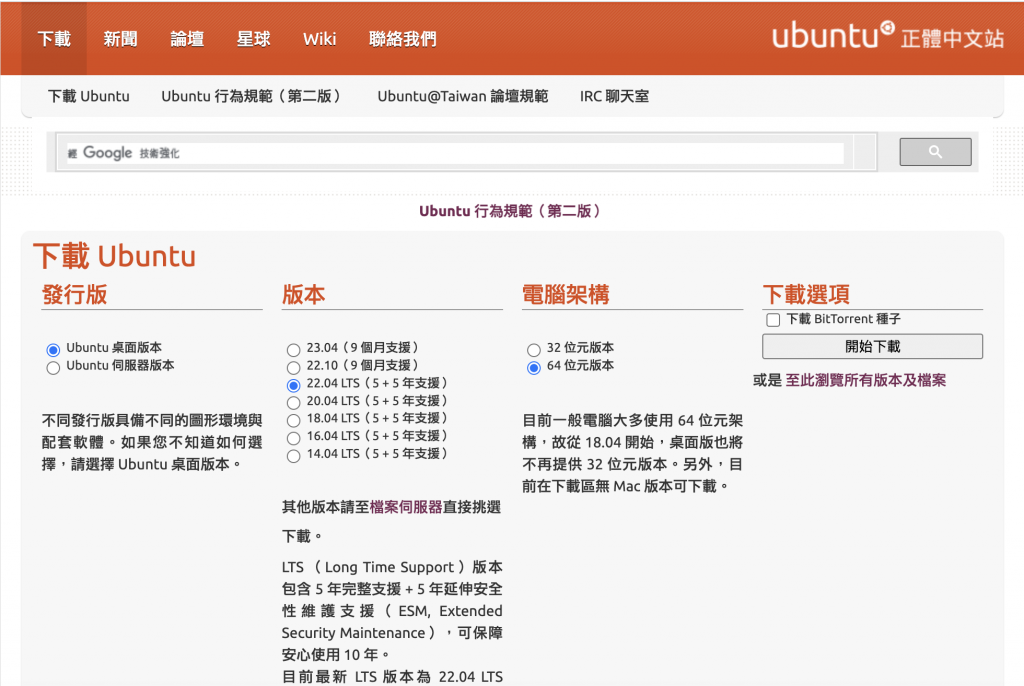Open the Wiki nav item
Image resolution: width=1024 pixels, height=686 pixels.
tap(319, 39)
